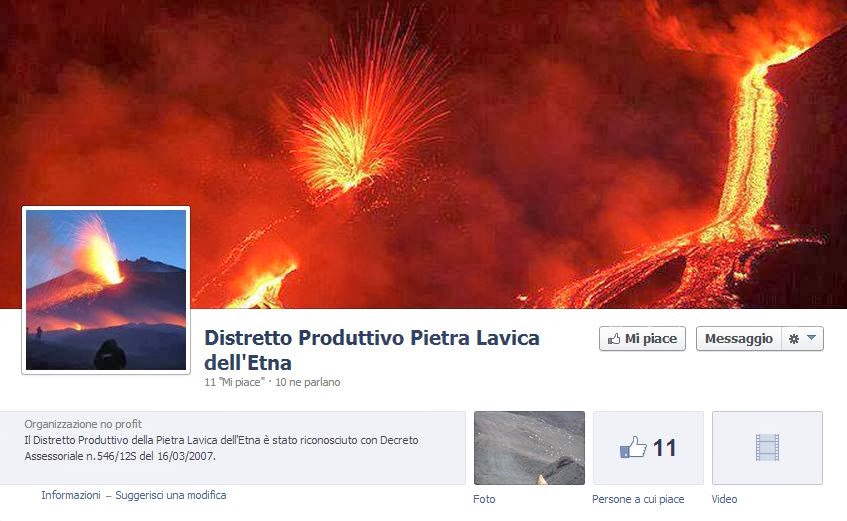This screenshot has width=847, height=521.
Task: Click the 11 "Mi piace" count text
Action: (234, 382)
